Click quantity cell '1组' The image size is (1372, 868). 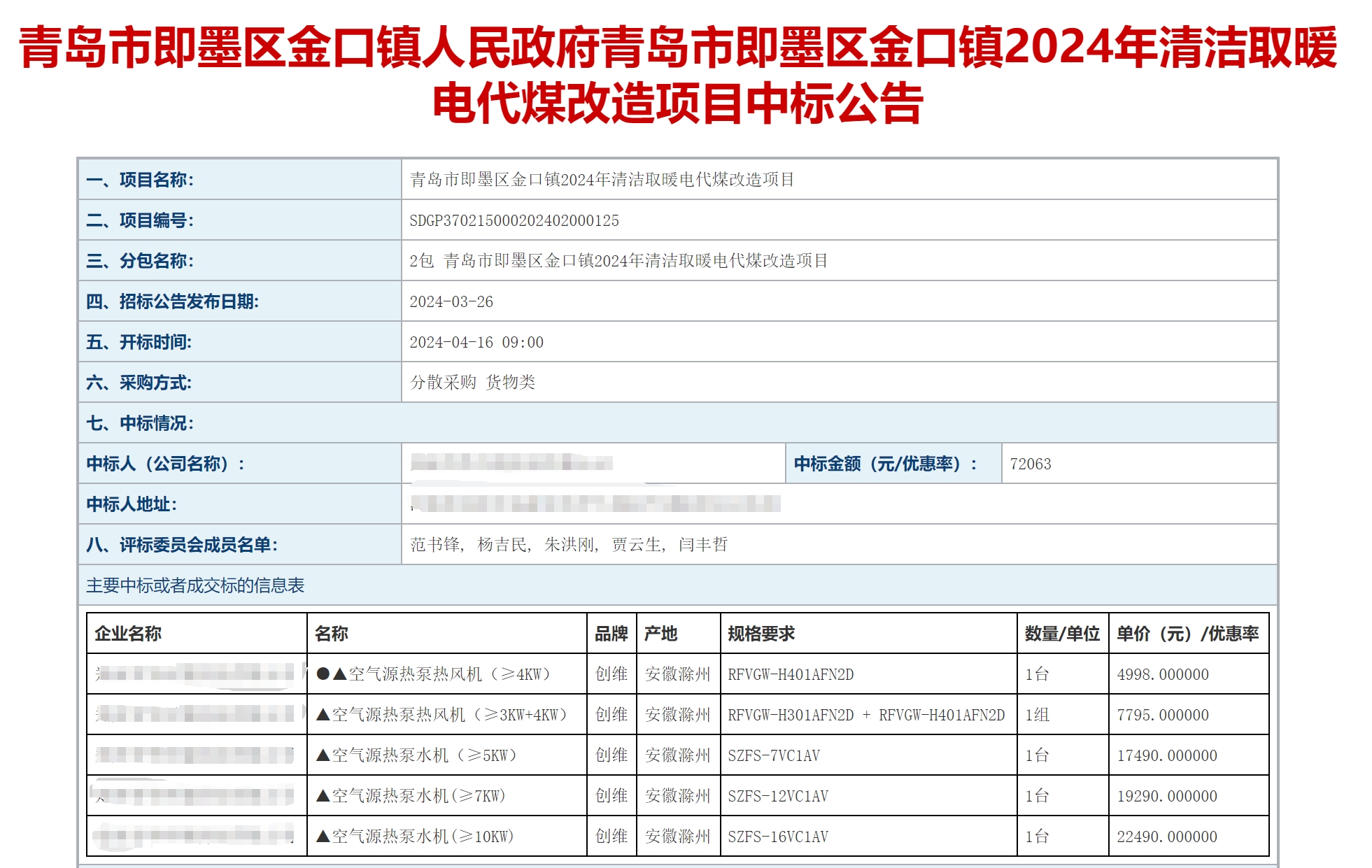pos(1037,715)
